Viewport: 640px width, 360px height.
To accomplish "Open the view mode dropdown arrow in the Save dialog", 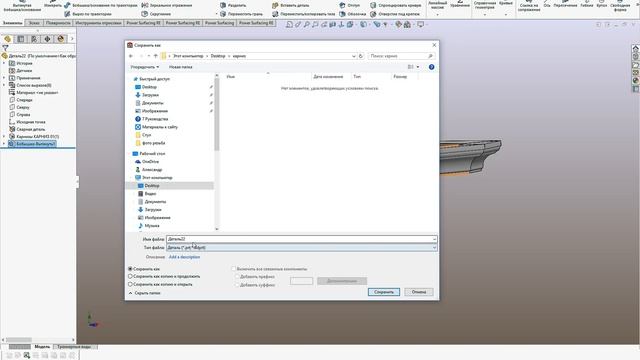I will coord(418,67).
